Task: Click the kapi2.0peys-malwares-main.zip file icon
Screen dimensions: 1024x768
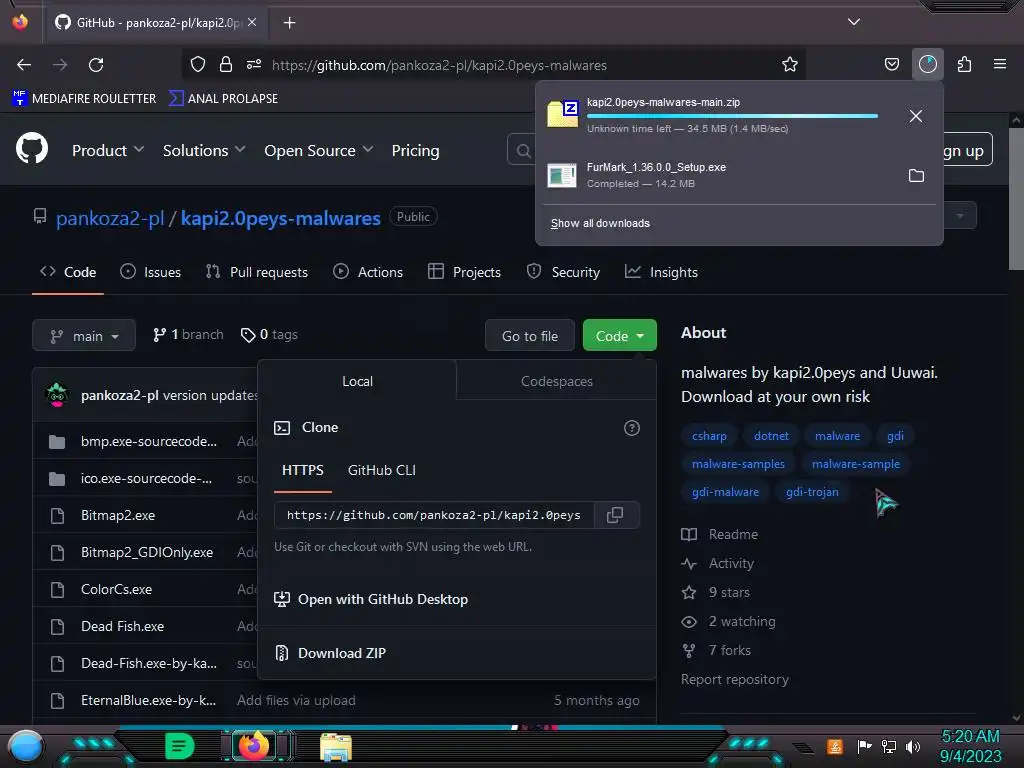Action: click(562, 114)
